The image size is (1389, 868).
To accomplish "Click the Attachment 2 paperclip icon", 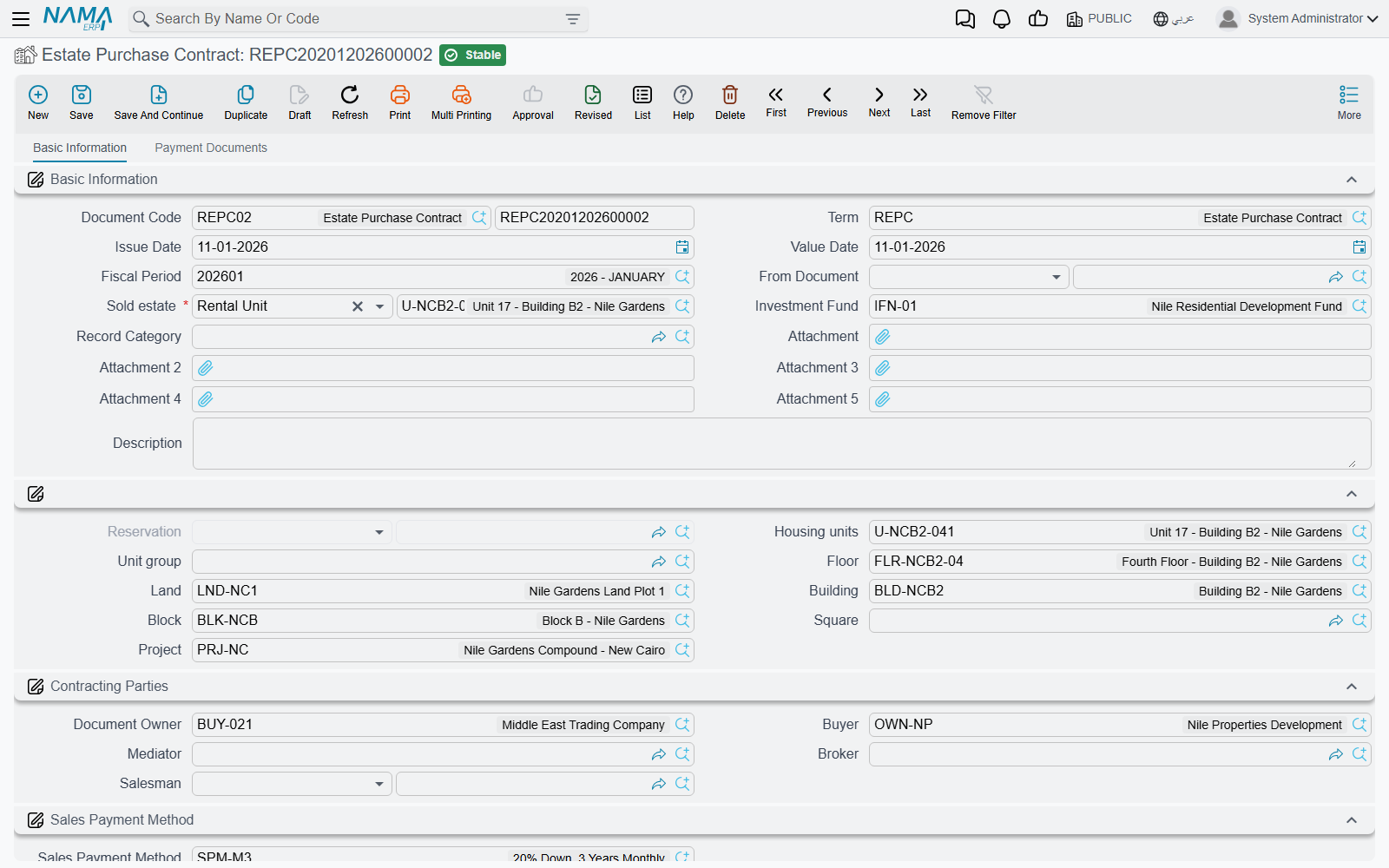I will click(206, 368).
